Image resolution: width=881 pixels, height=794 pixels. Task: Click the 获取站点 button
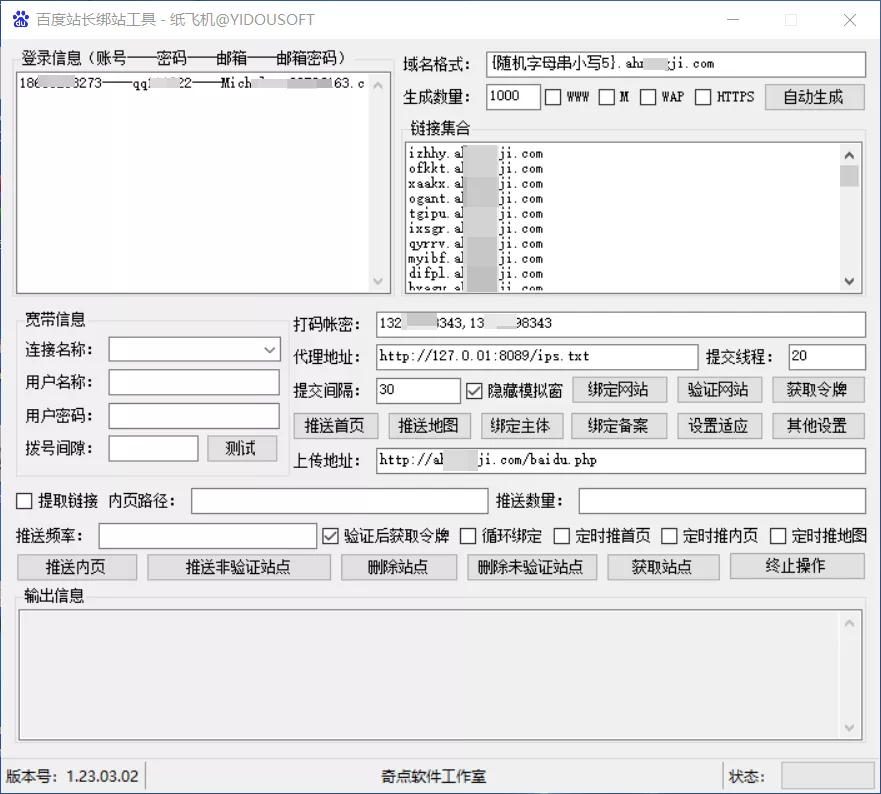coord(663,567)
